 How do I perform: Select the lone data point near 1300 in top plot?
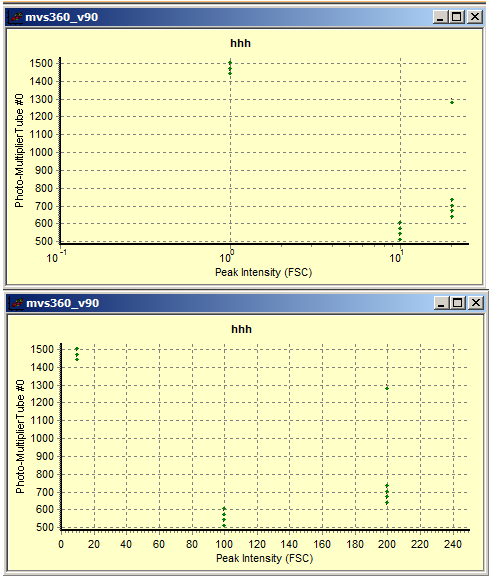452,102
